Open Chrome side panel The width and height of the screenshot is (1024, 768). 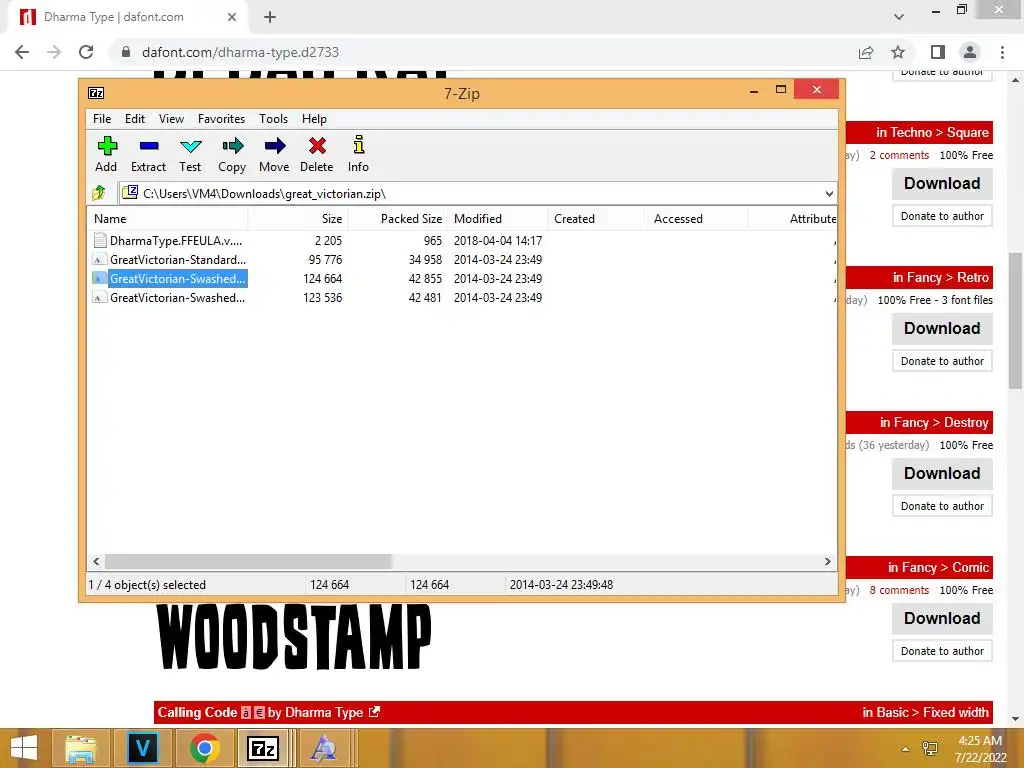click(x=938, y=52)
